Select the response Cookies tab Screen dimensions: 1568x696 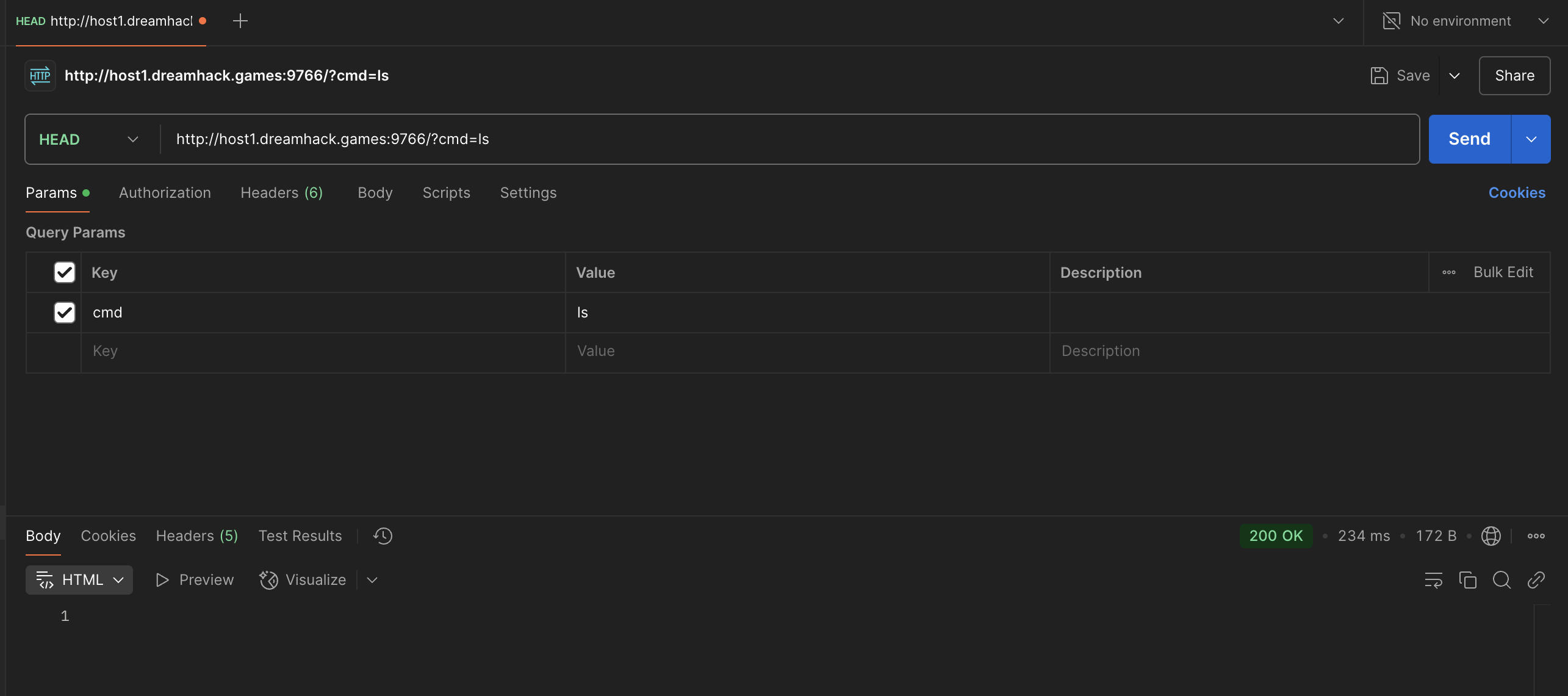[108, 535]
